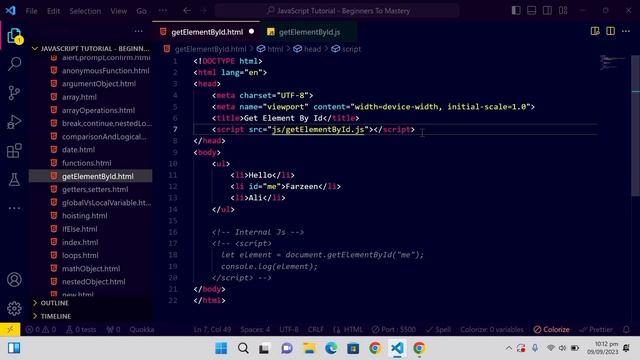Open the View menu

[118, 11]
